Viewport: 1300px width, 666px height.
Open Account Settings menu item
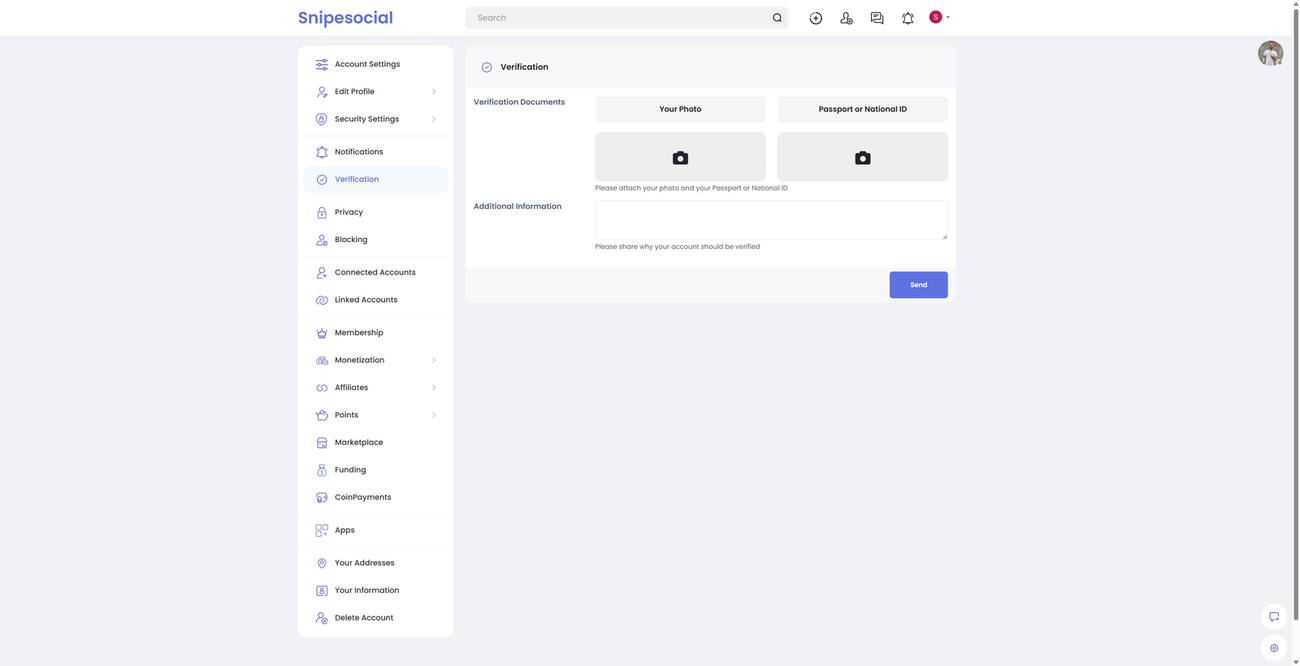(x=376, y=64)
